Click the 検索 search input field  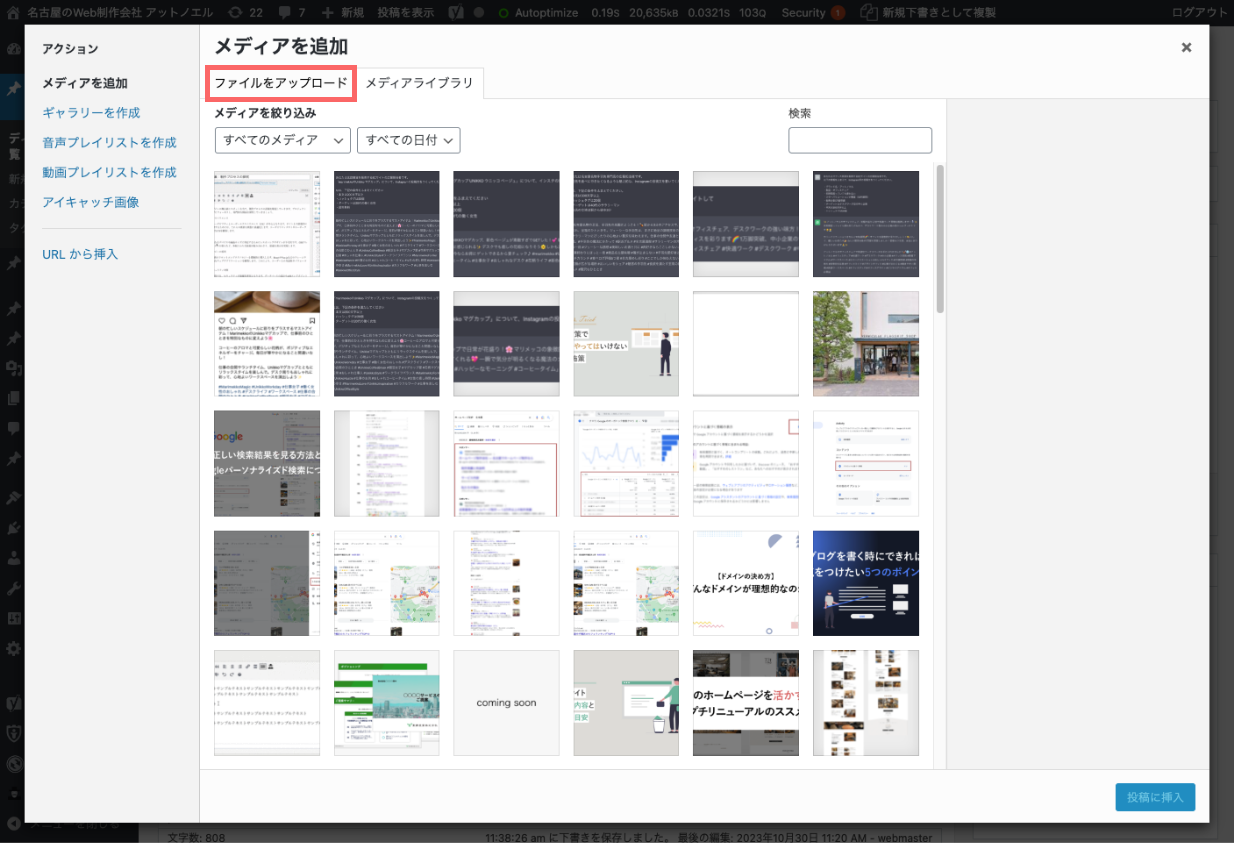(x=860, y=140)
